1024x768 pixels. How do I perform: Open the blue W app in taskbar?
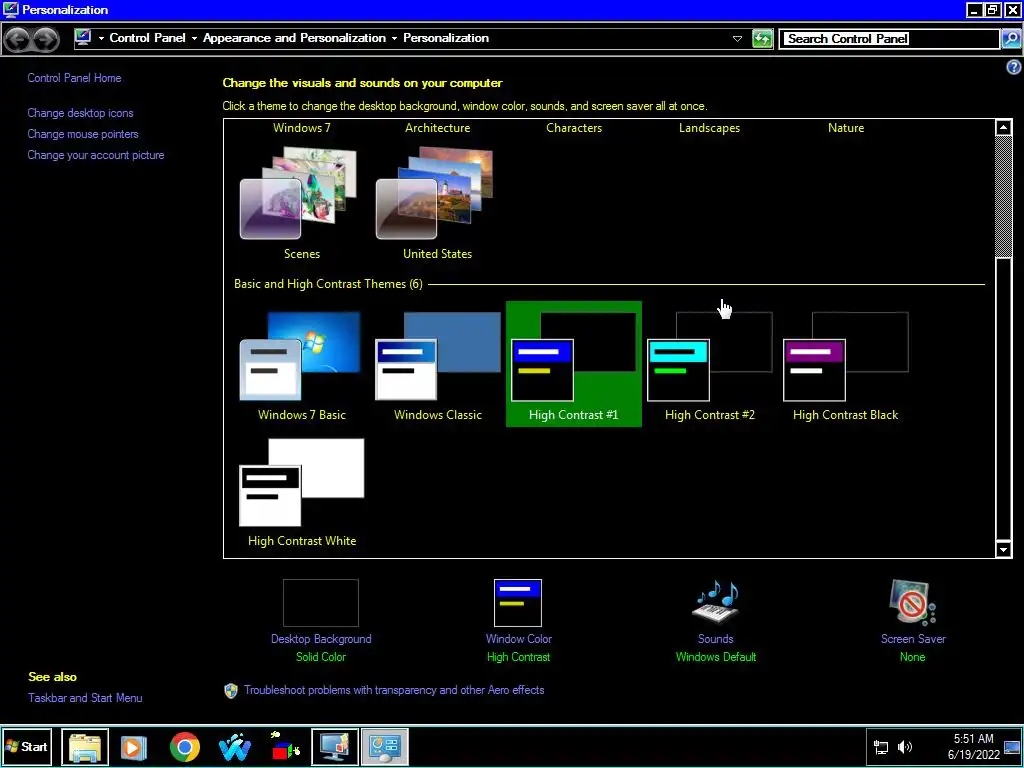tap(235, 746)
